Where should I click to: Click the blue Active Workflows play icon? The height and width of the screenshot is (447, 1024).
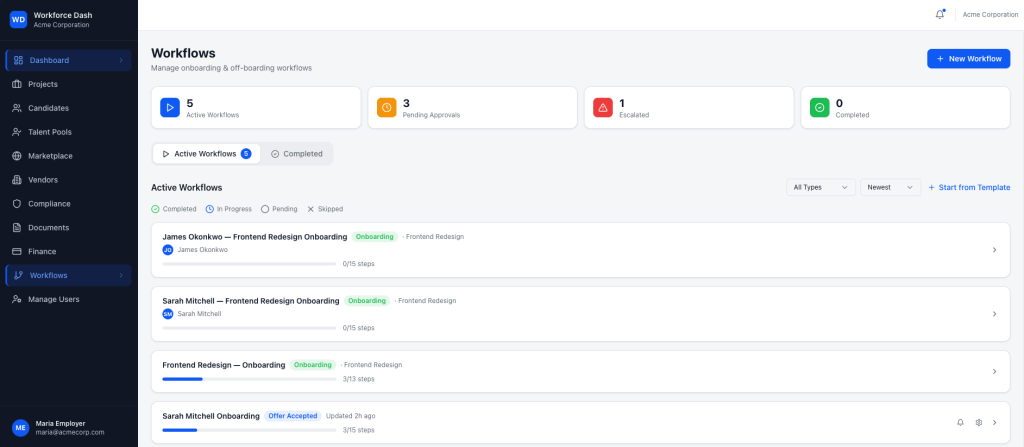click(x=170, y=107)
